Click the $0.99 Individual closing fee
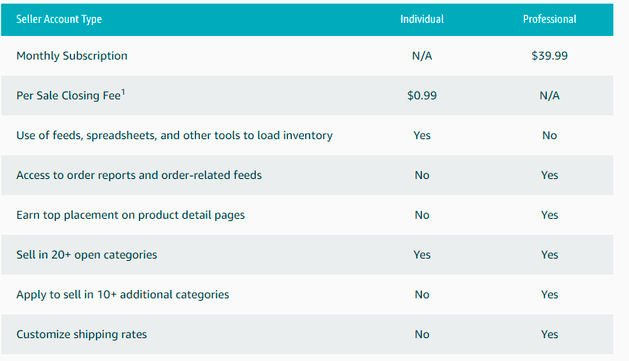Viewport: 629px width, 361px height. point(422,95)
